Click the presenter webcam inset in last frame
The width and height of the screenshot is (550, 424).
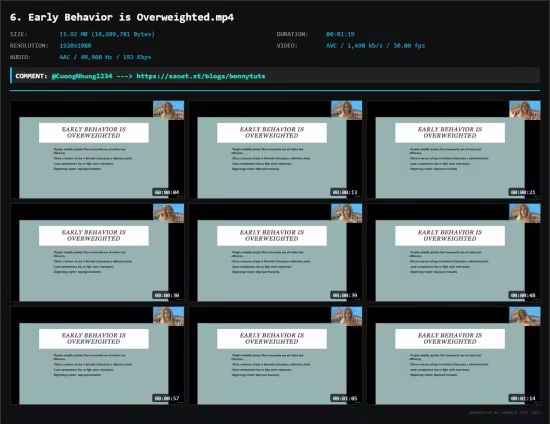pyautogui.click(x=525, y=316)
